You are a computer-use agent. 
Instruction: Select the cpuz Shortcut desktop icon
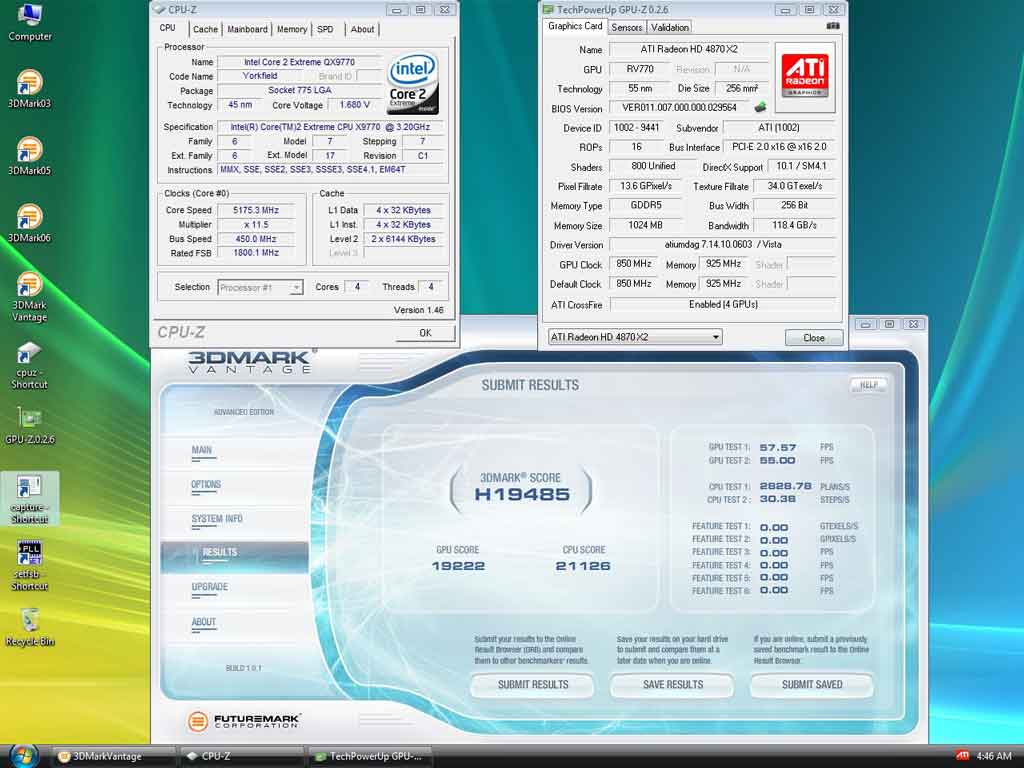tap(29, 365)
